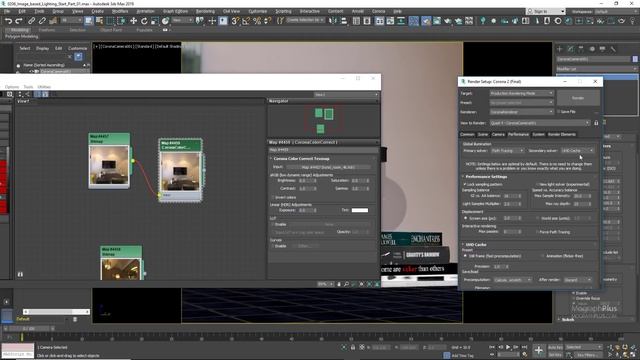Open the Primary solver dropdown
The image size is (640, 360).
pos(507,151)
